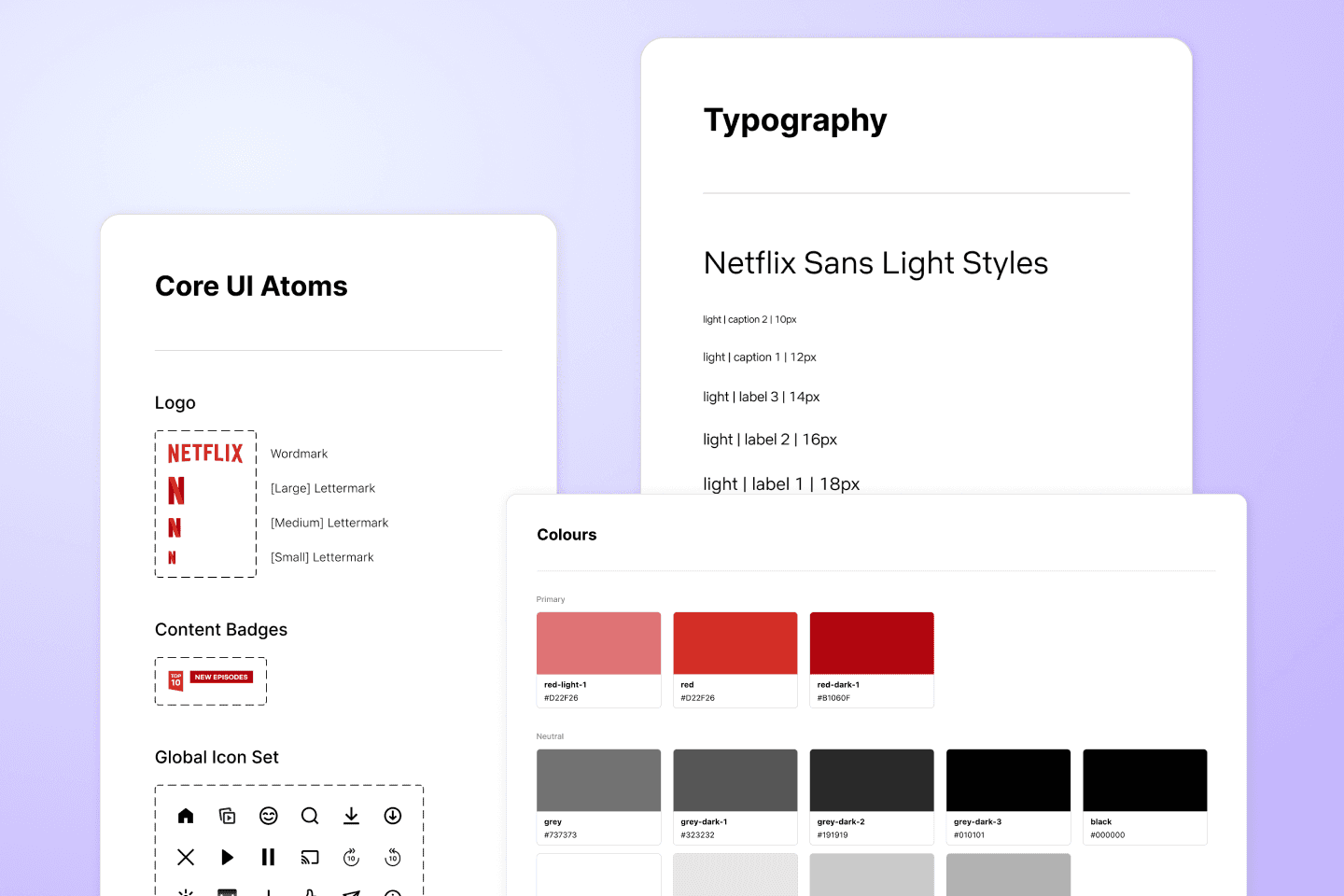Select the cast to screen icon
The width and height of the screenshot is (1344, 896).
coord(310,857)
